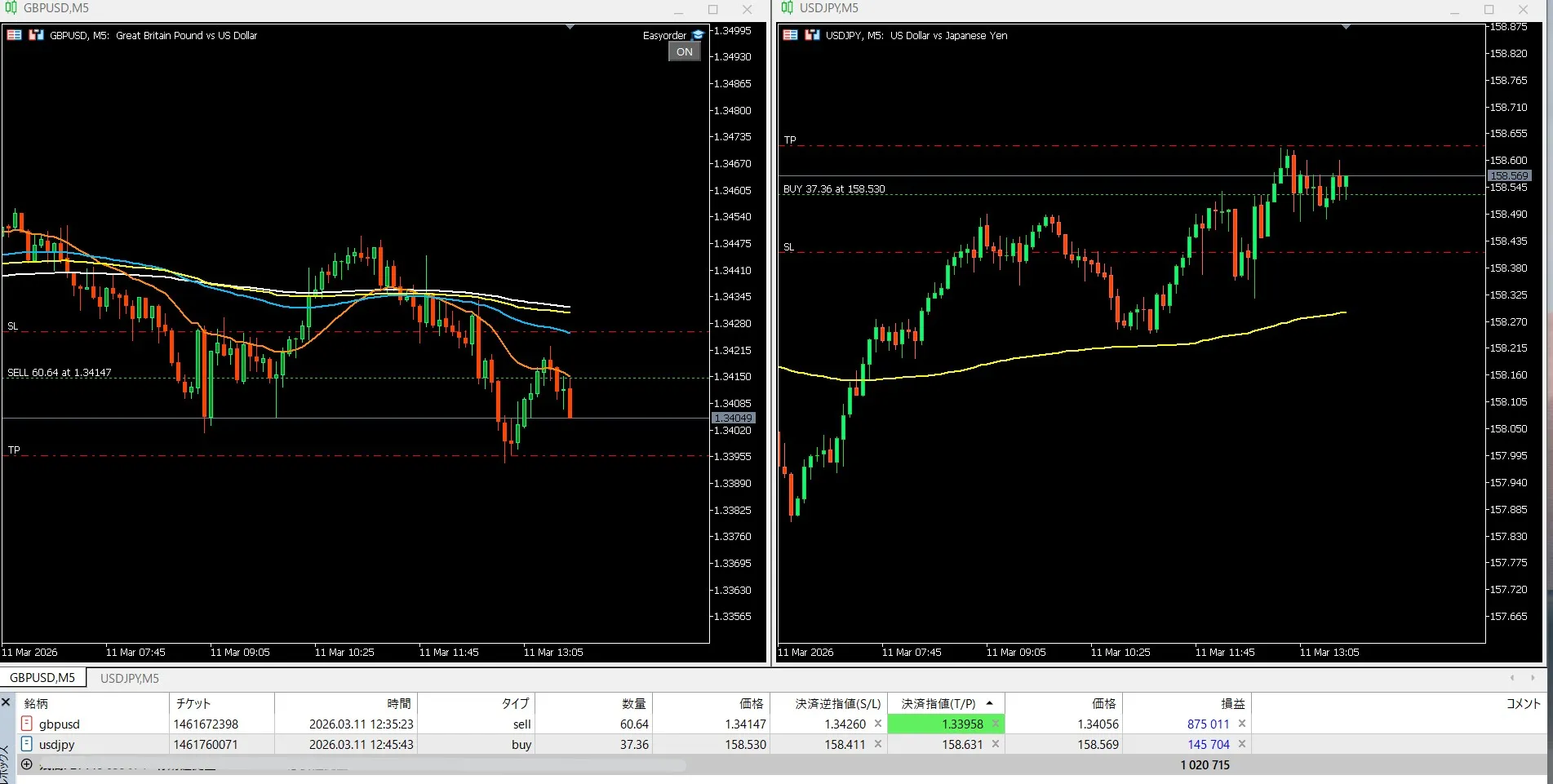The width and height of the screenshot is (1553, 784).
Task: Click One Click Trading icon on USDJPY chart
Action: pyautogui.click(x=812, y=35)
